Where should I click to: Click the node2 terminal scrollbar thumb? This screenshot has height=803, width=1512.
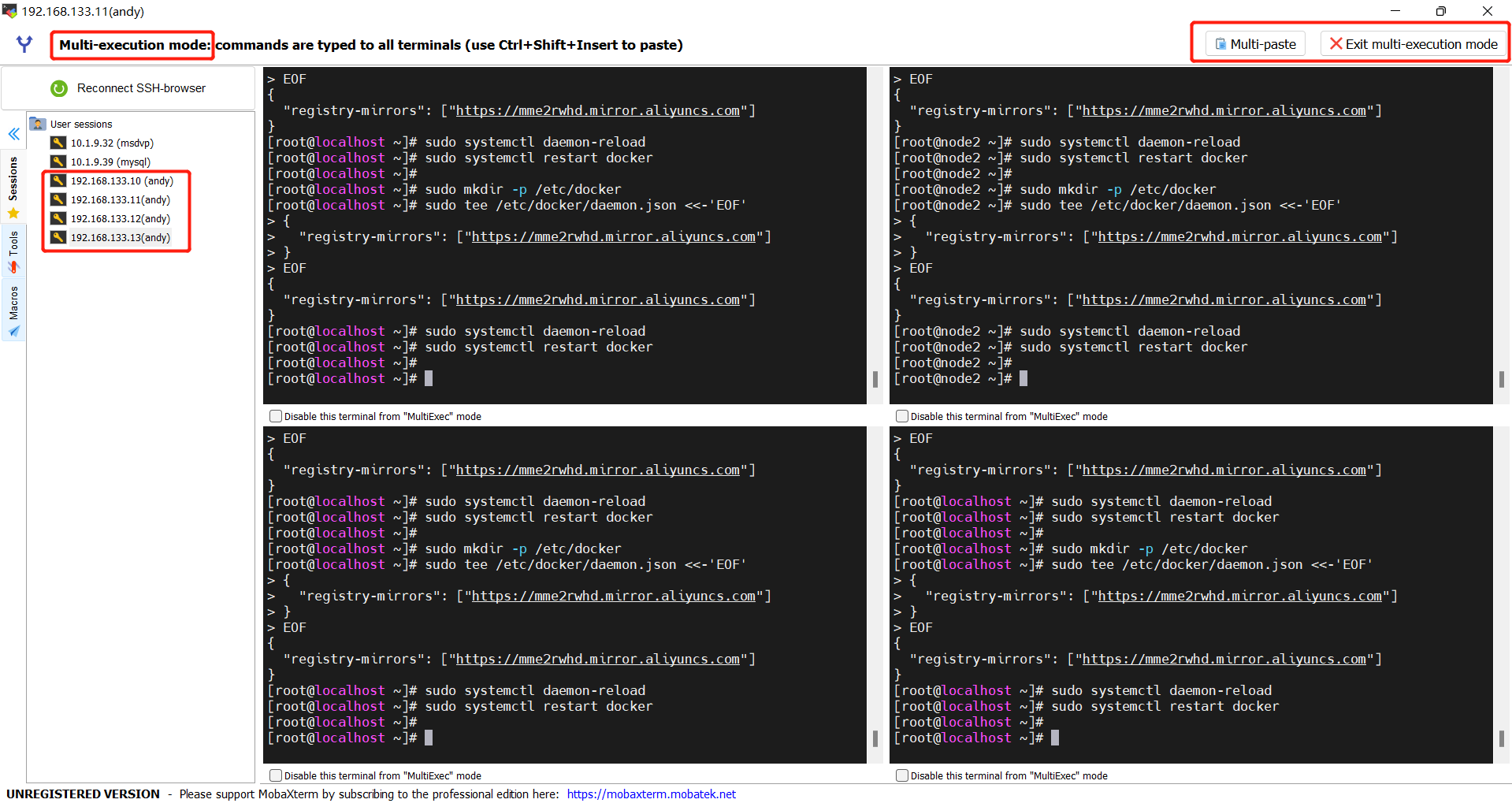1501,379
